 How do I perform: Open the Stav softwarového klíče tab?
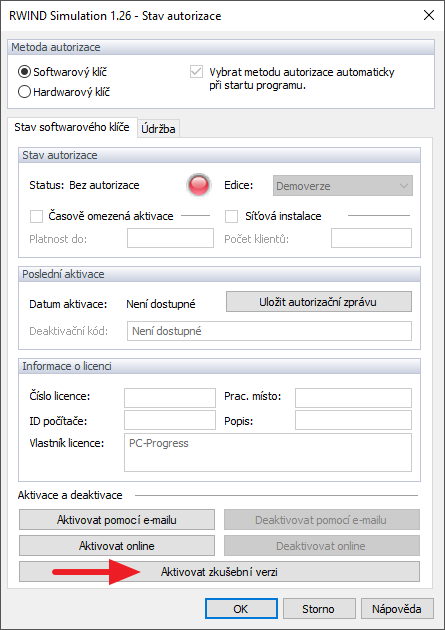click(x=72, y=127)
